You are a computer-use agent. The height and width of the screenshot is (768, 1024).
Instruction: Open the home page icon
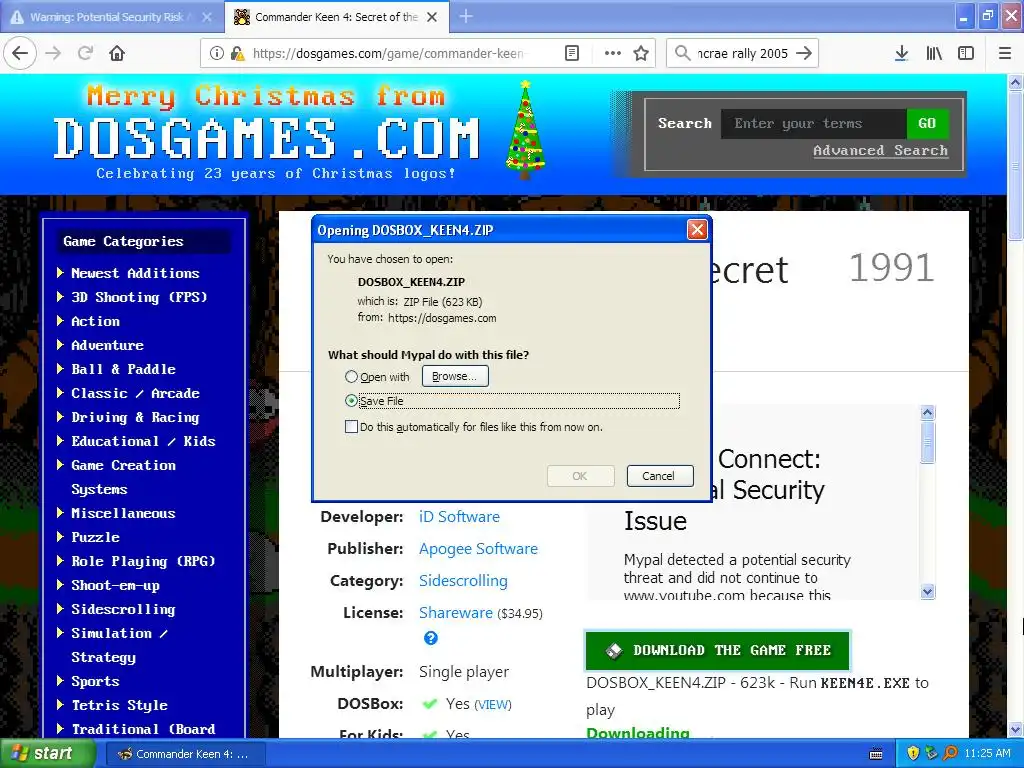point(117,53)
